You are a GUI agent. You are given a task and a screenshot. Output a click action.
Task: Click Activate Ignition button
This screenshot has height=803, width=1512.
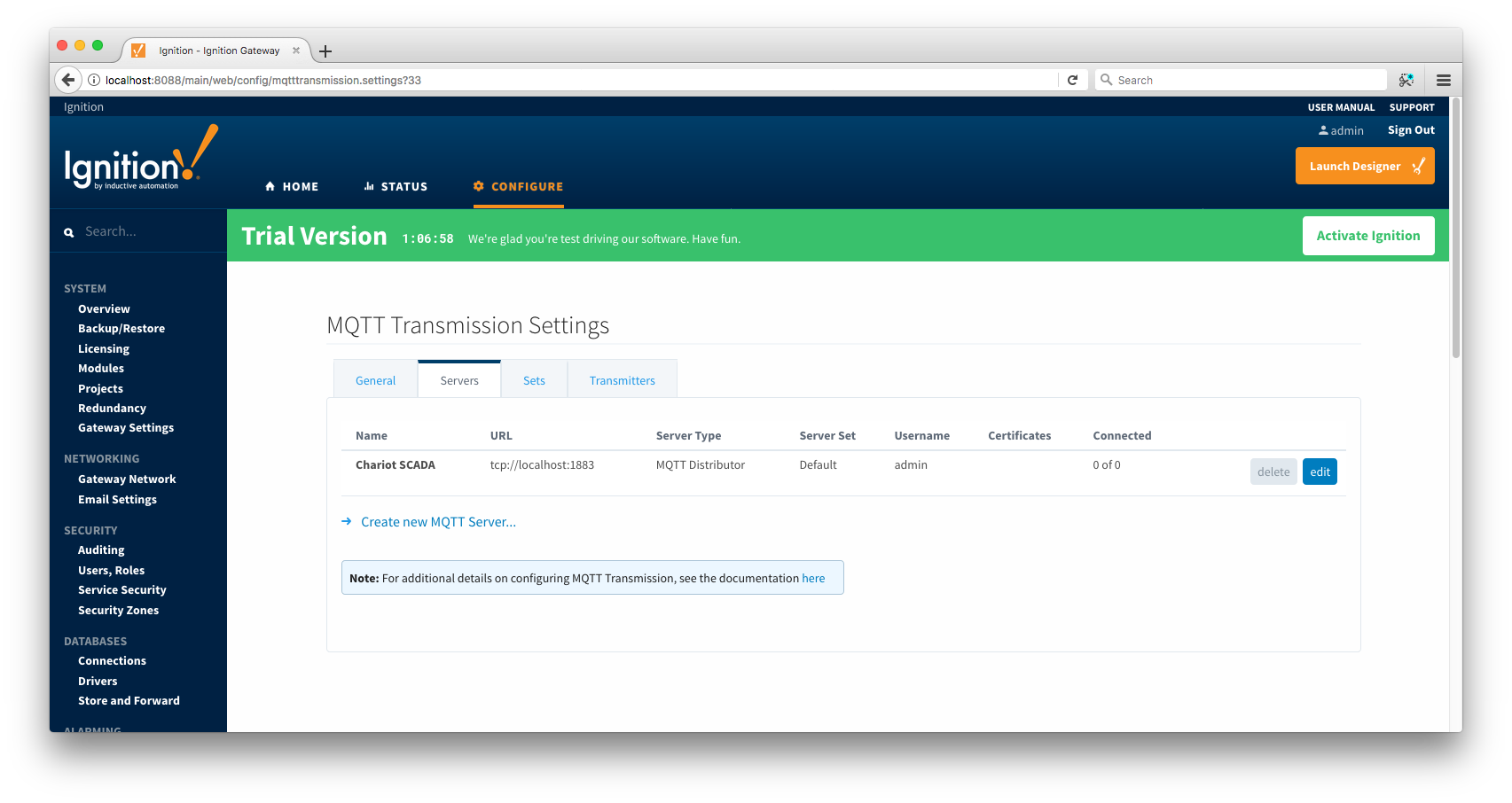pyautogui.click(x=1368, y=236)
